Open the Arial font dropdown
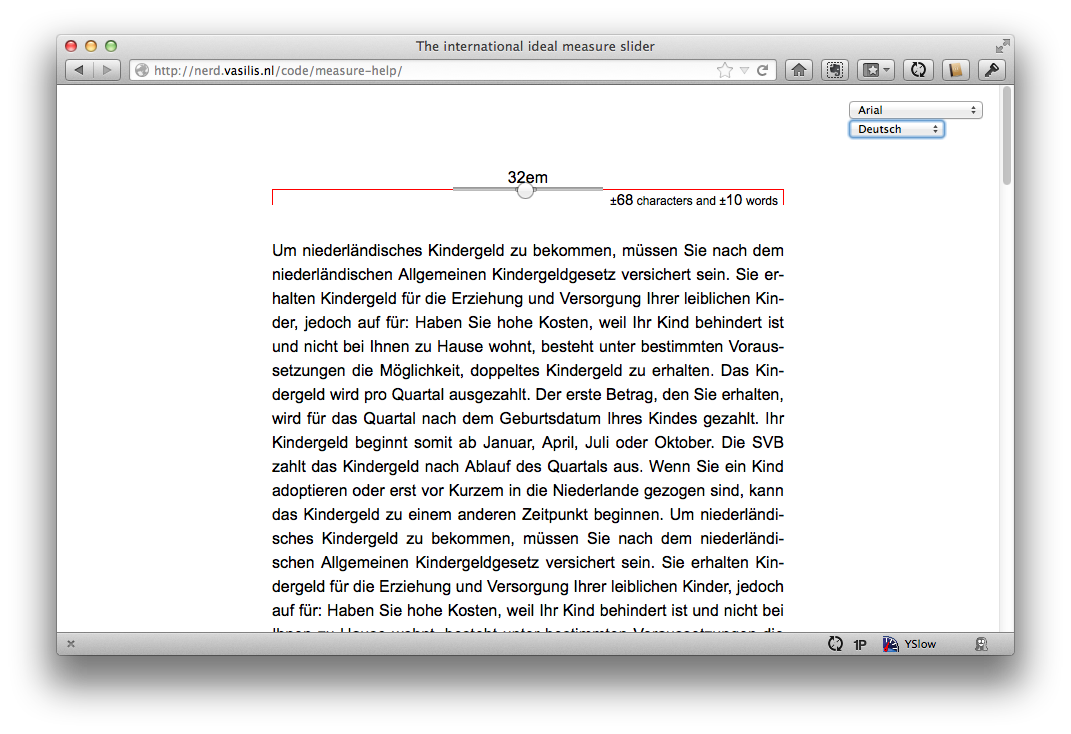The image size is (1071, 734). pos(915,110)
